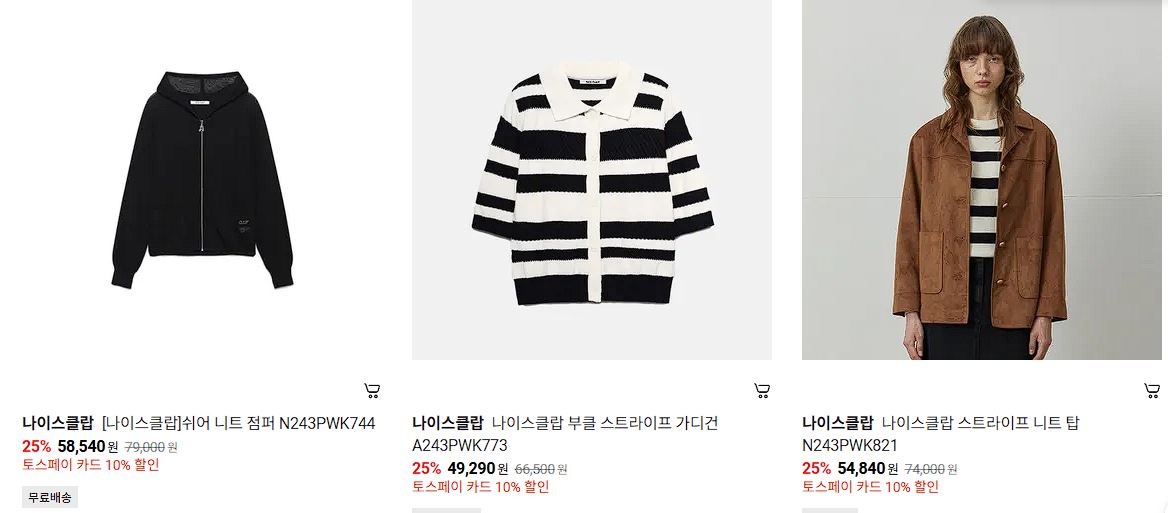The width and height of the screenshot is (1168, 513).
Task: Click cart icon for 스트라이프 니트 탑
Action: pyautogui.click(x=1152, y=390)
